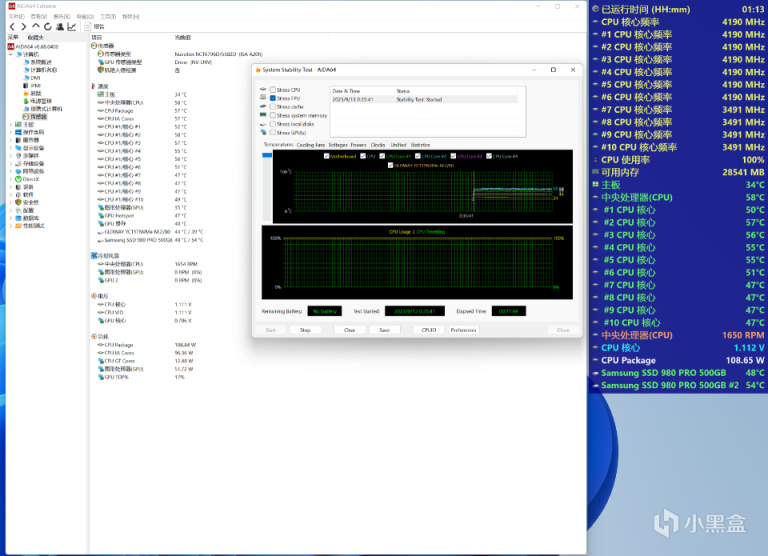Click the Back navigation arrow in AIDA64 toolbar
Viewport: 768px width, 556px height.
[x=12, y=26]
